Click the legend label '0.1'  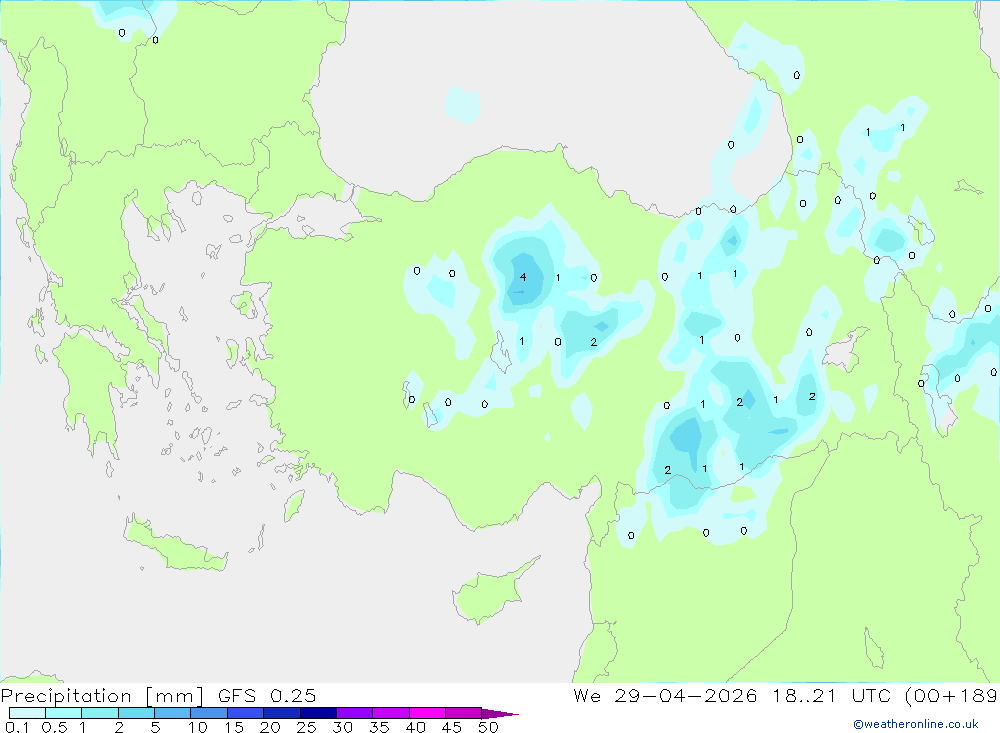pyautogui.click(x=17, y=727)
